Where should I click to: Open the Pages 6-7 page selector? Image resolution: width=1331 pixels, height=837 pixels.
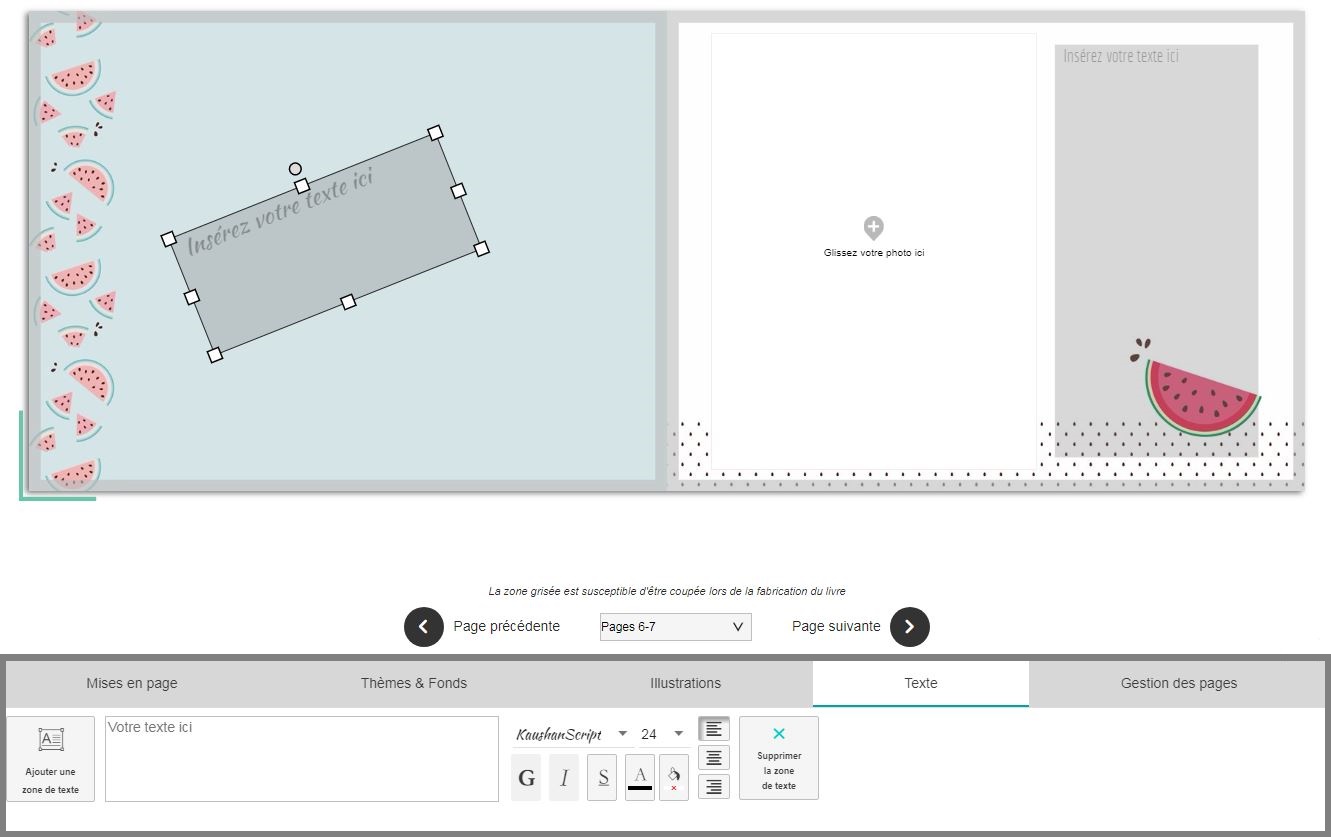(675, 627)
